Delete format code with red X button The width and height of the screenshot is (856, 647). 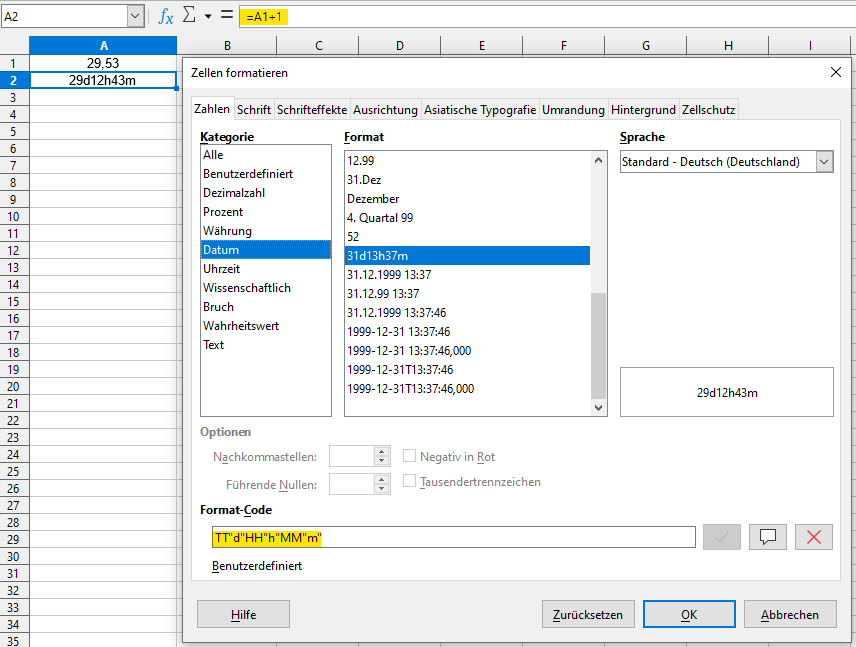[x=813, y=537]
